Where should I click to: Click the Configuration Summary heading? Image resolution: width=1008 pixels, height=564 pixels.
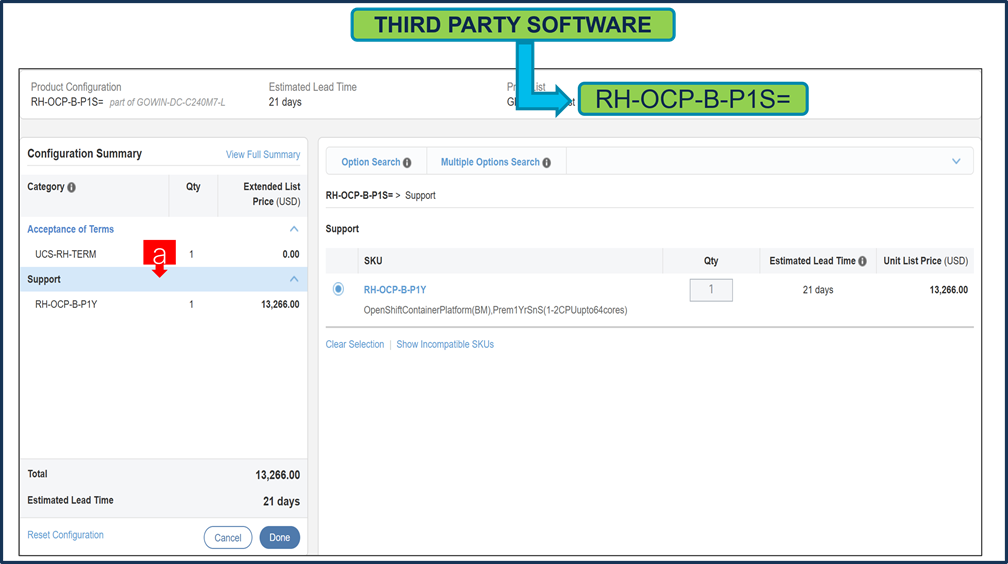(84, 154)
